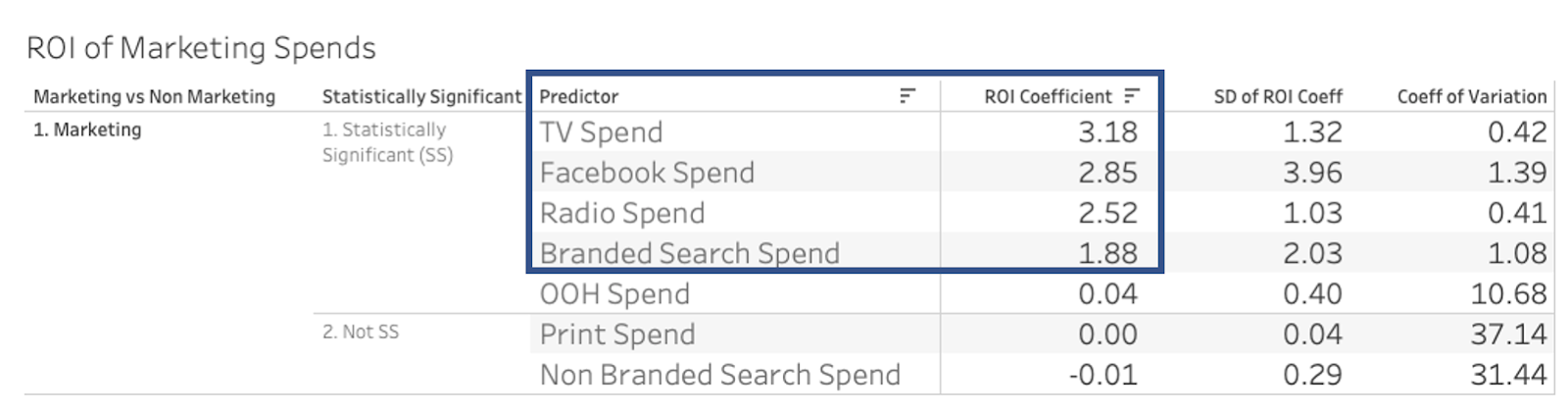Click the SD of ROI Coeff header
1568x411 pixels.
coord(1278,96)
